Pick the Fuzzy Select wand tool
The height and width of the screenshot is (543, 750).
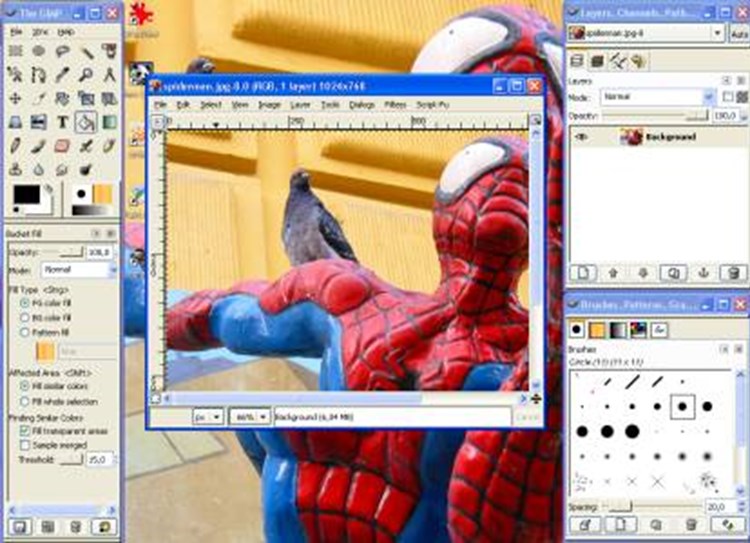point(86,50)
